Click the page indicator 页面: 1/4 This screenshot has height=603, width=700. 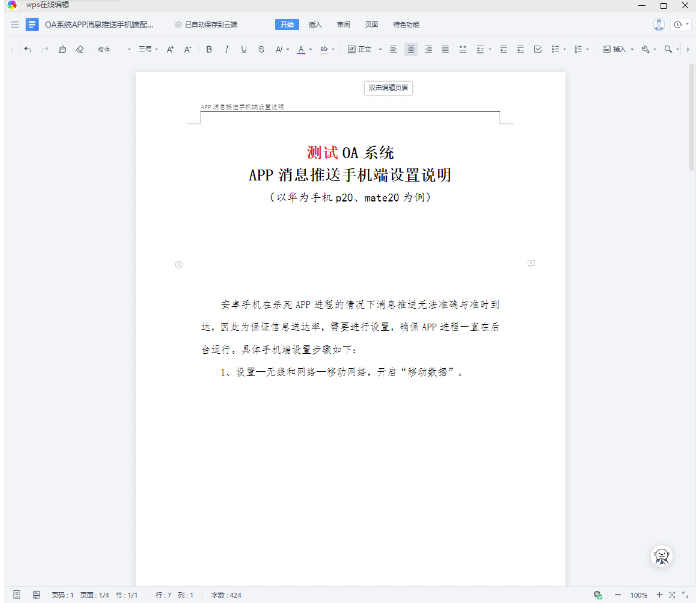(95, 595)
